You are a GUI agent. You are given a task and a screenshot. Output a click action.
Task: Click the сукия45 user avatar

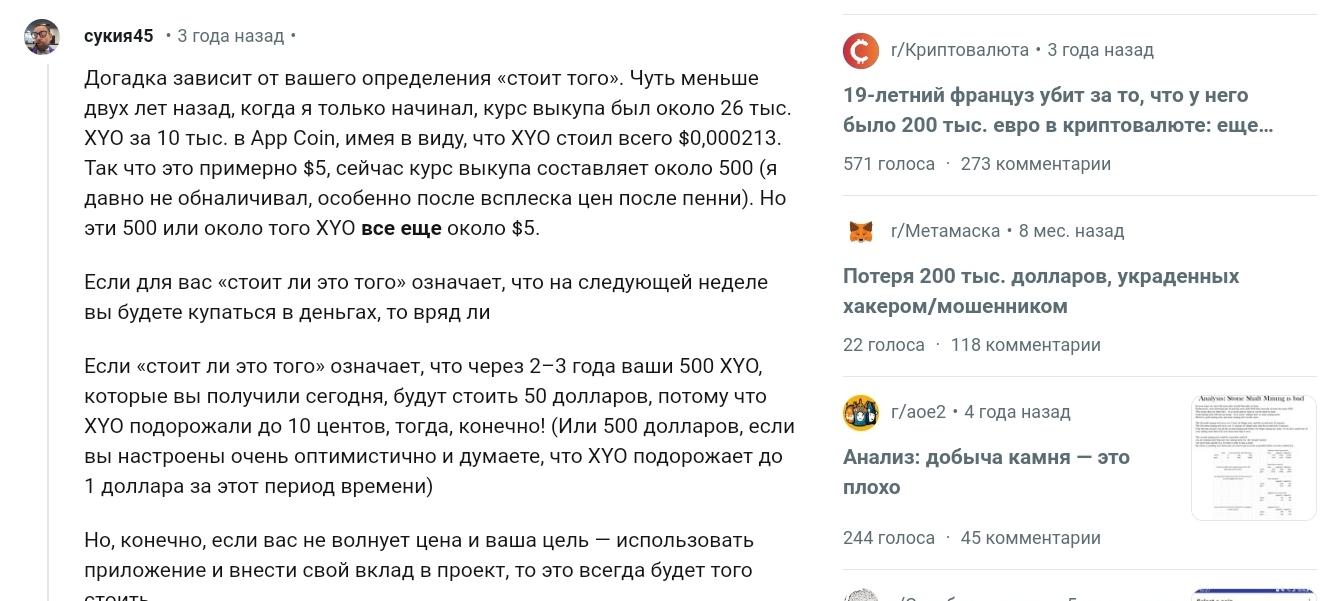tap(42, 37)
